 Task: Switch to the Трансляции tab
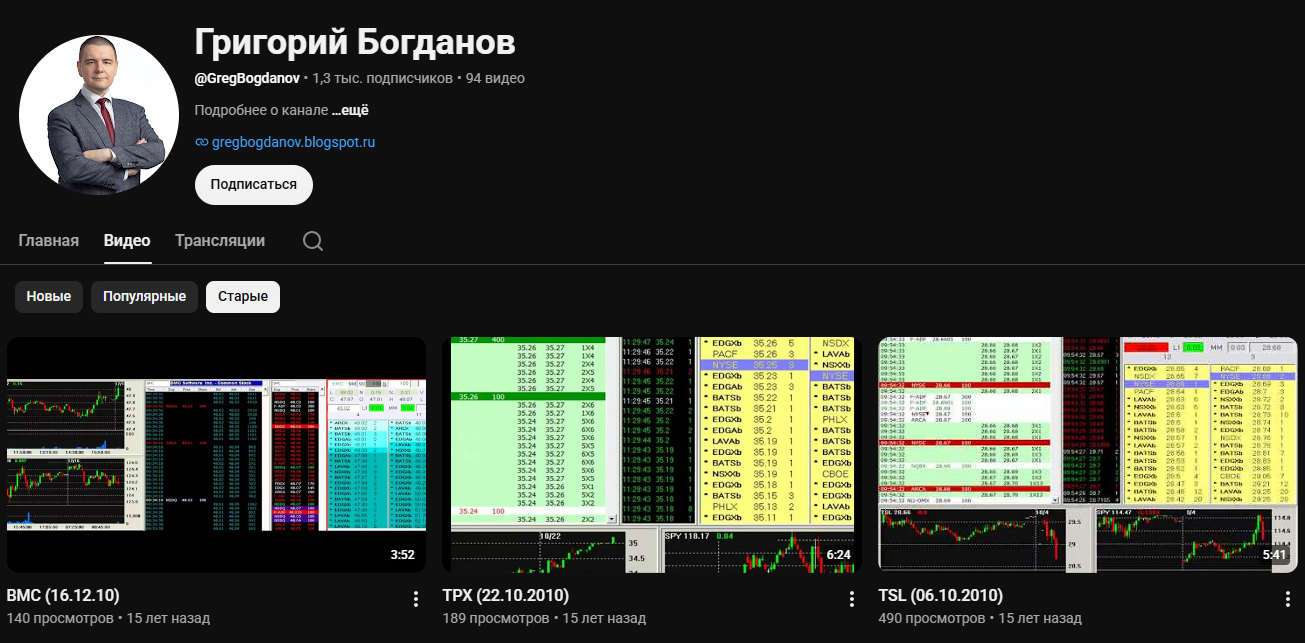point(220,241)
